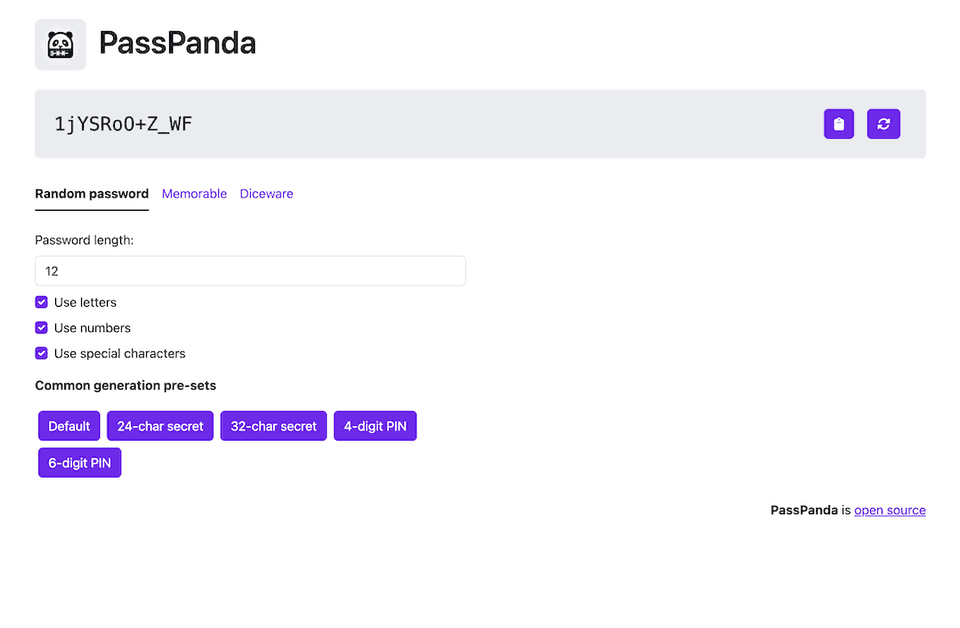Screen dimensions: 960x628
Task: Click the panda logo icon
Action: point(60,45)
